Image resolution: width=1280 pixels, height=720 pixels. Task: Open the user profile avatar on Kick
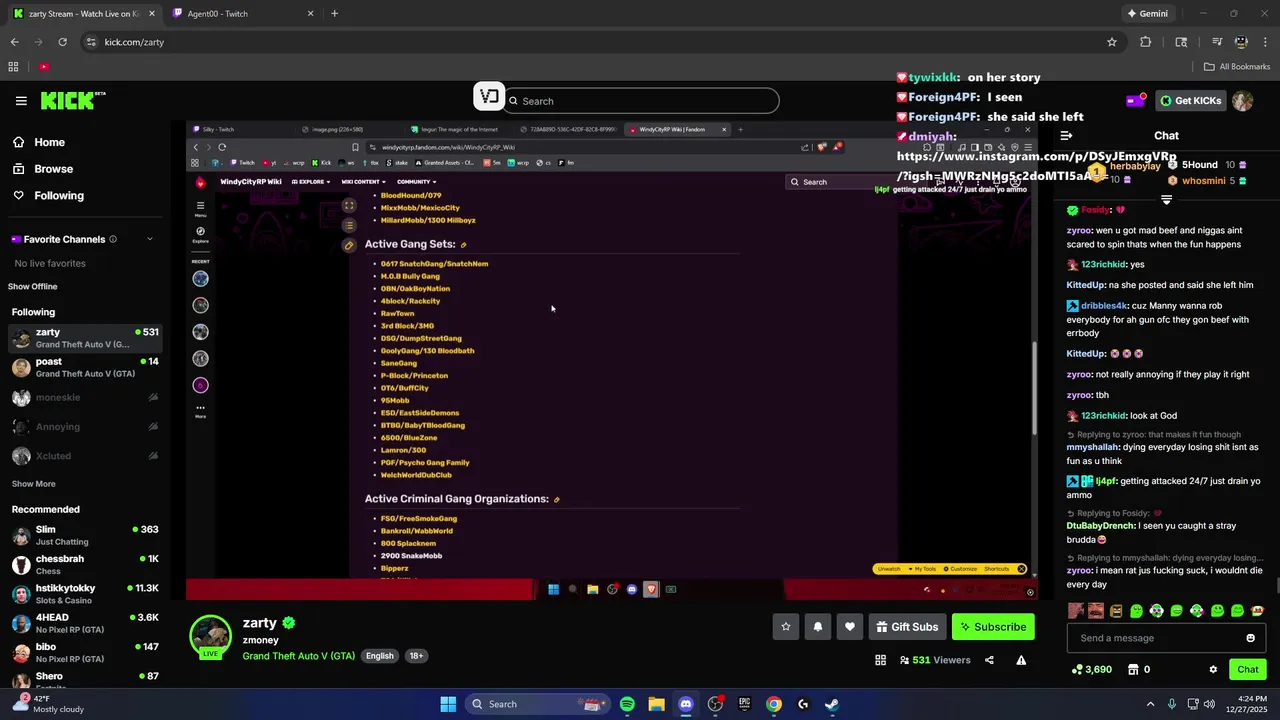point(1242,101)
